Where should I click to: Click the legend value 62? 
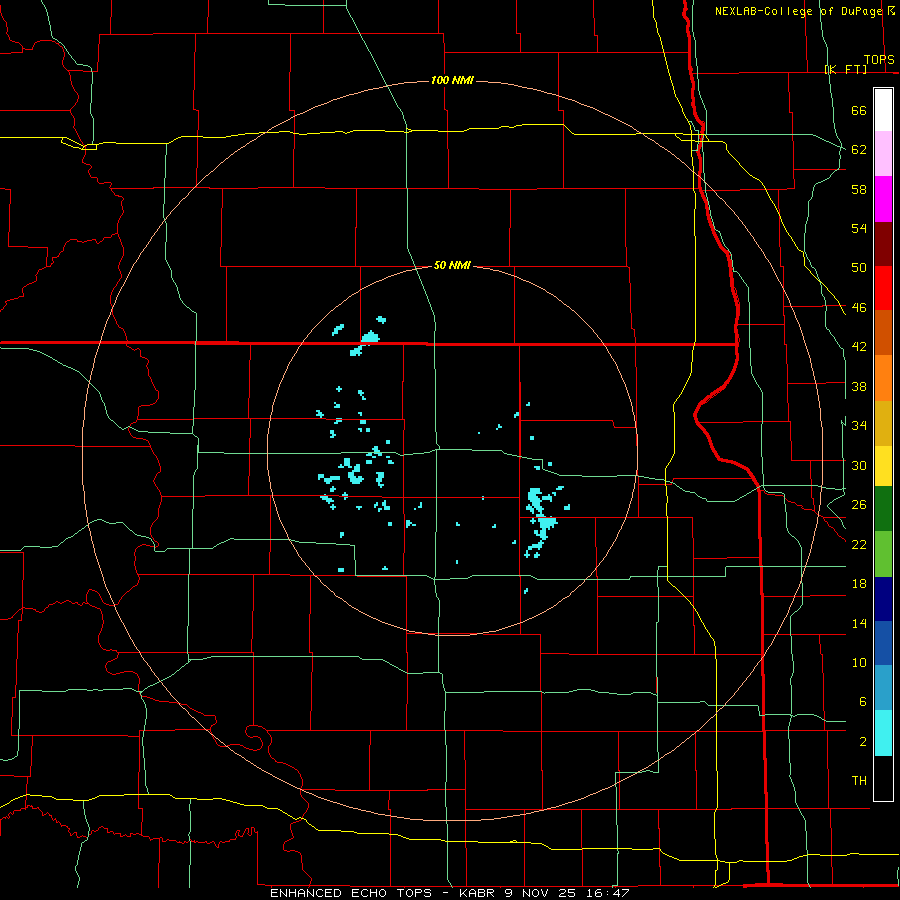point(859,149)
